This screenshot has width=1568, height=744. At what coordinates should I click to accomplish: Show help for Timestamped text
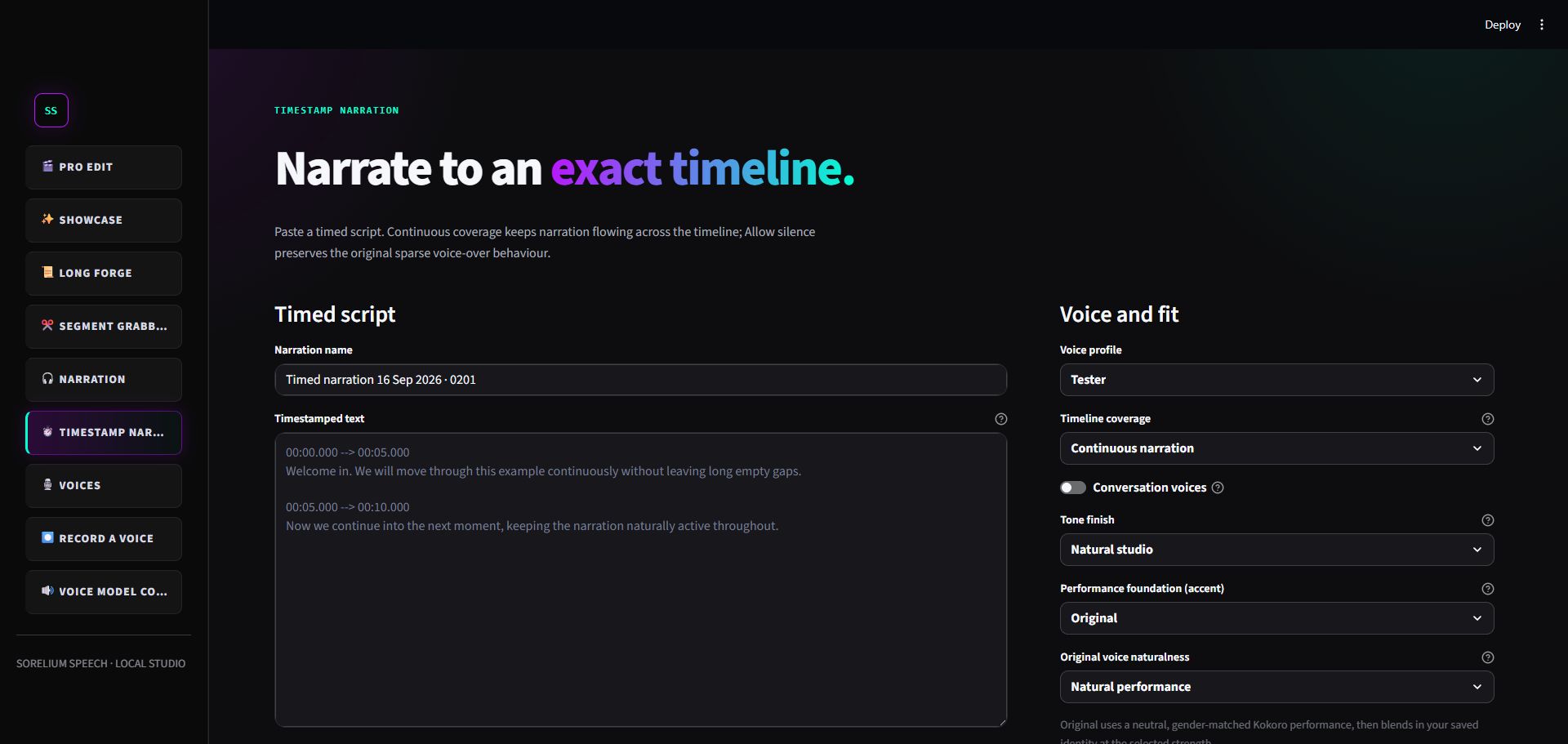coord(1000,419)
